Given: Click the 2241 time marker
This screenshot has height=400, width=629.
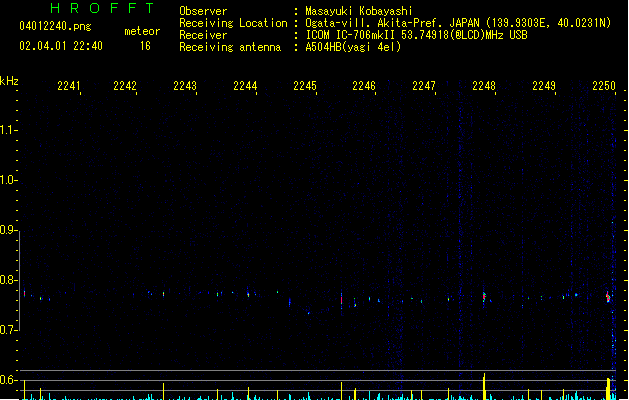Looking at the screenshot, I should pyautogui.click(x=69, y=86).
